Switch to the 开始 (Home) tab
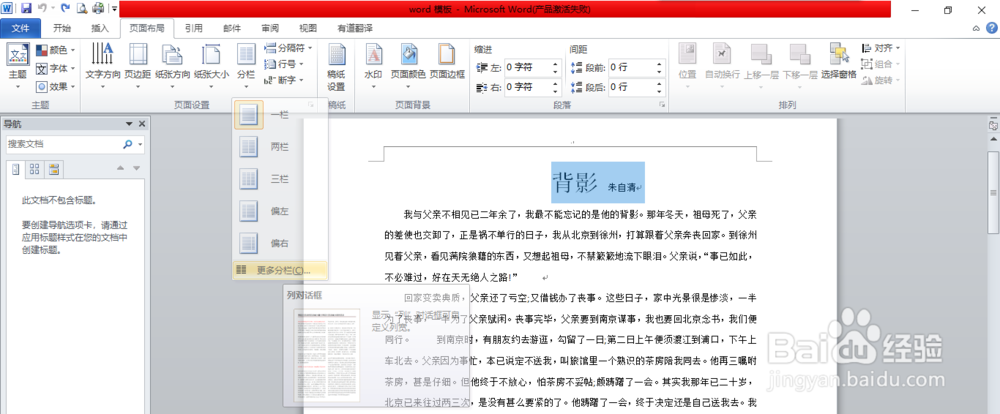This screenshot has width=1000, height=414. click(62, 28)
